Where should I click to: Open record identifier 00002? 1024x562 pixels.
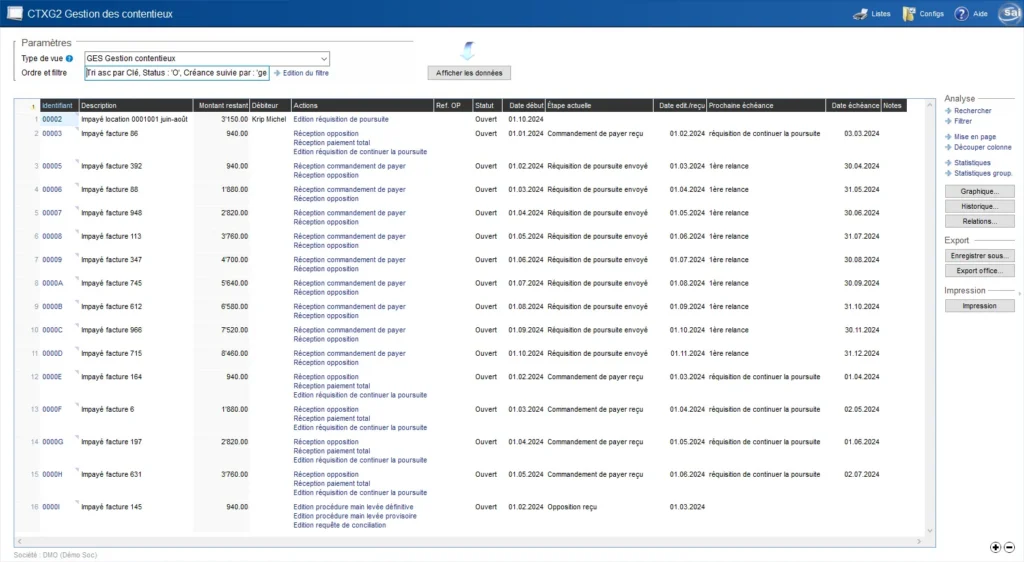pyautogui.click(x=52, y=119)
